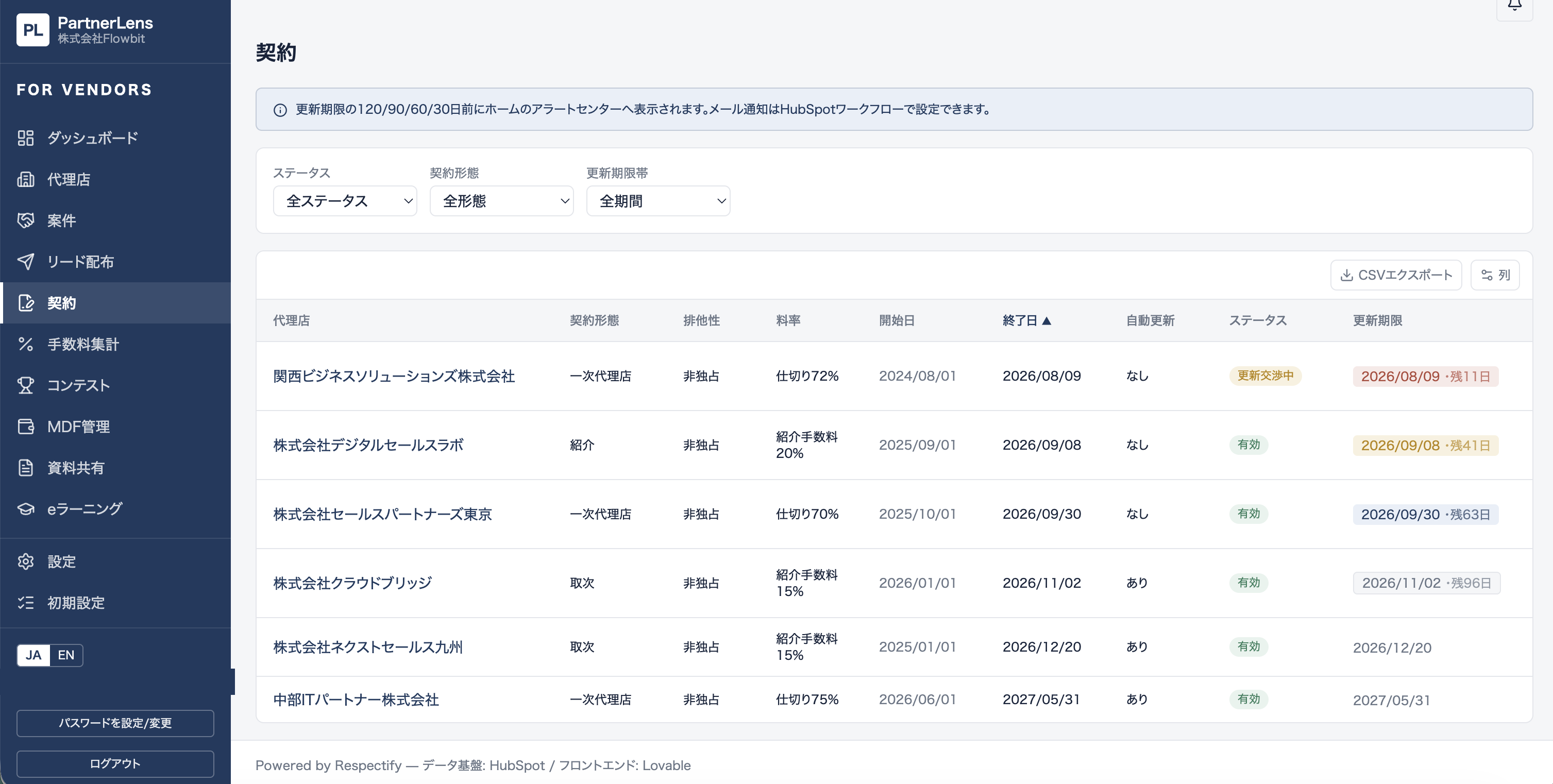Click the 2026/08/09 ·残11日 deadline badge
Screen dimensions: 1553x784
[1425, 377]
